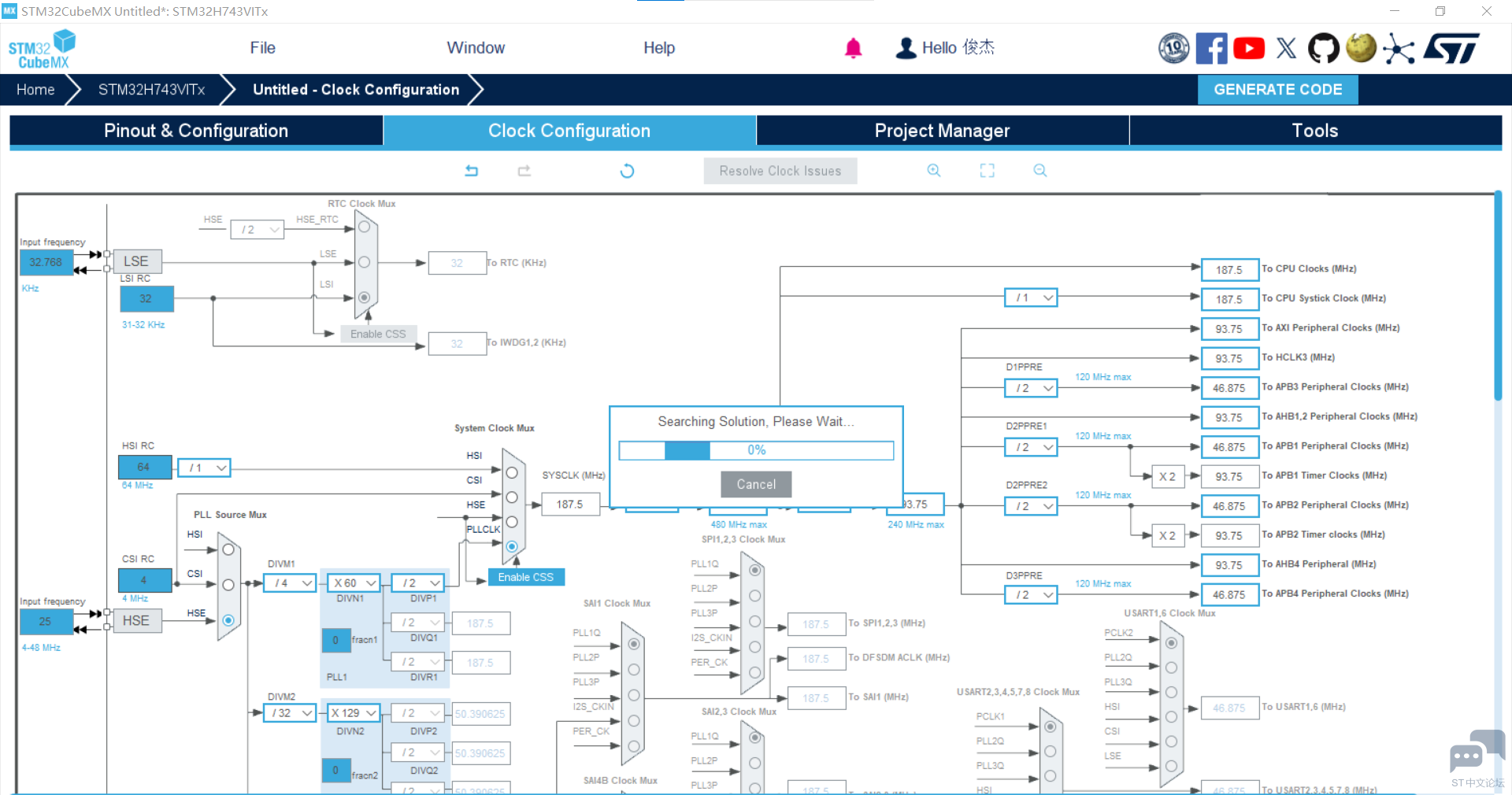Open the DIVM2 /32 dropdown
Viewport: 1512px width, 795px height.
click(290, 713)
